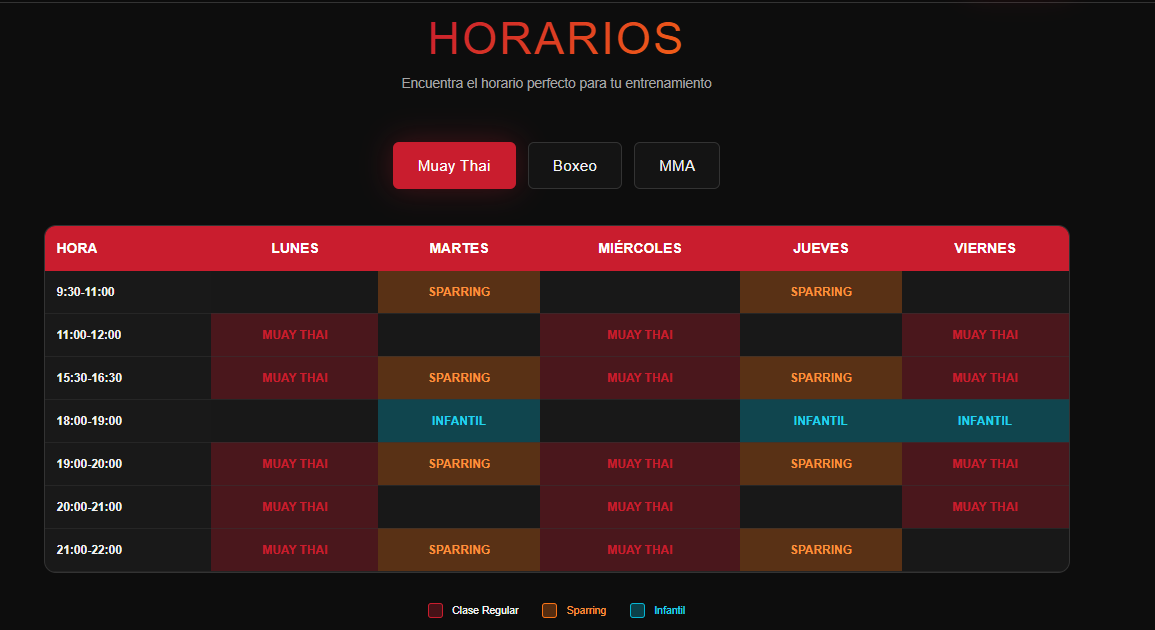Click the MIÉRCOLES column header
Screen dimensions: 1155x630
(x=640, y=248)
